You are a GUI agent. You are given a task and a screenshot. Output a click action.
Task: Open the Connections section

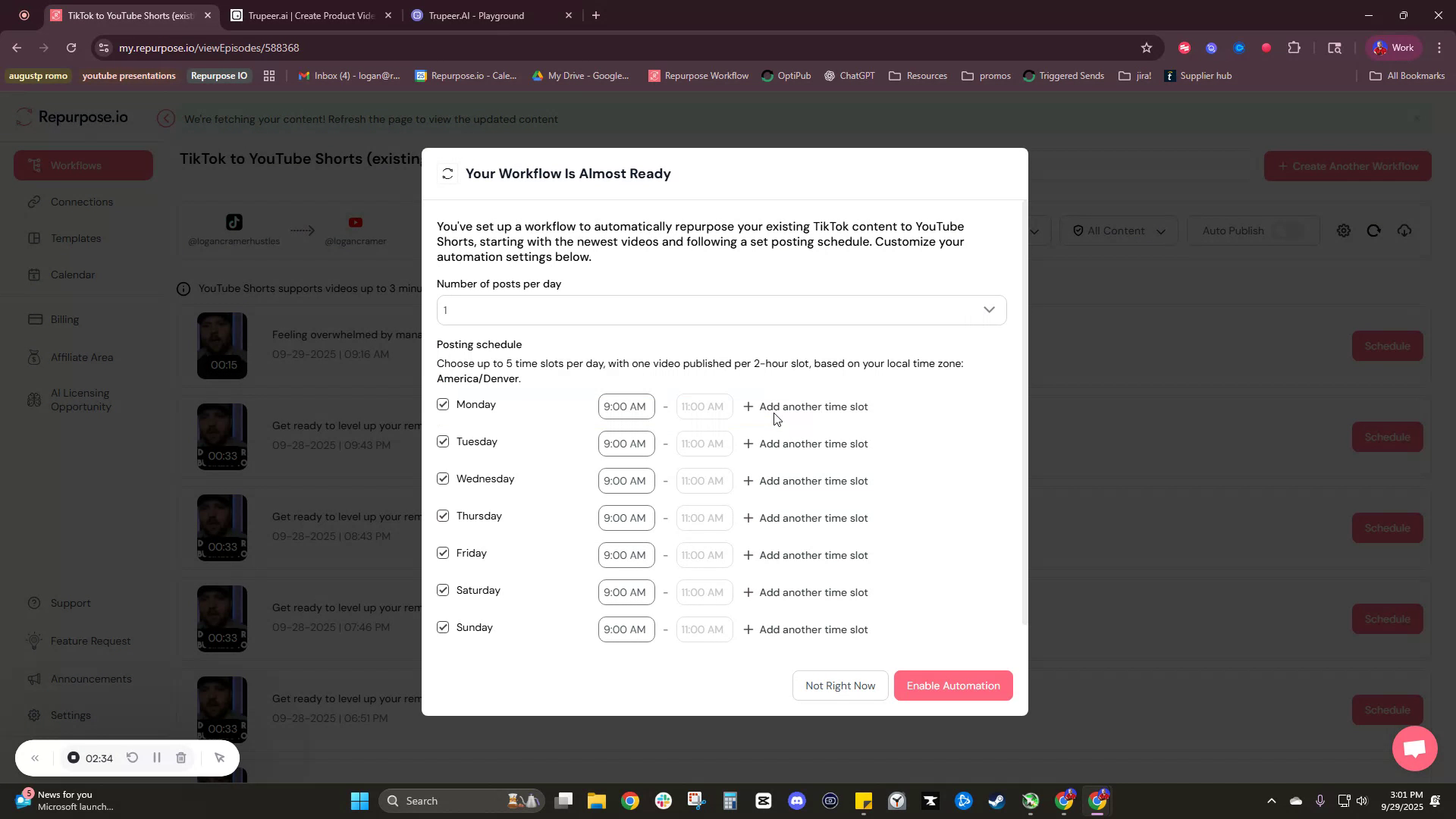[81, 202]
